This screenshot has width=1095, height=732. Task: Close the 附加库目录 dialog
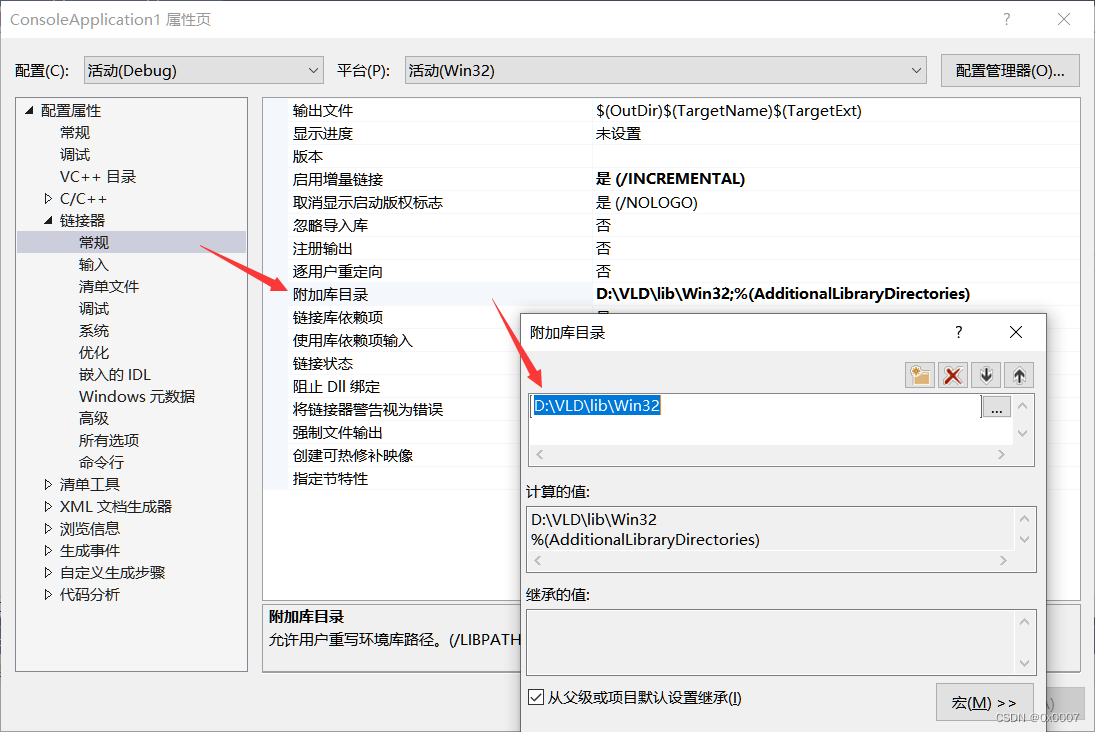pyautogui.click(x=1016, y=332)
